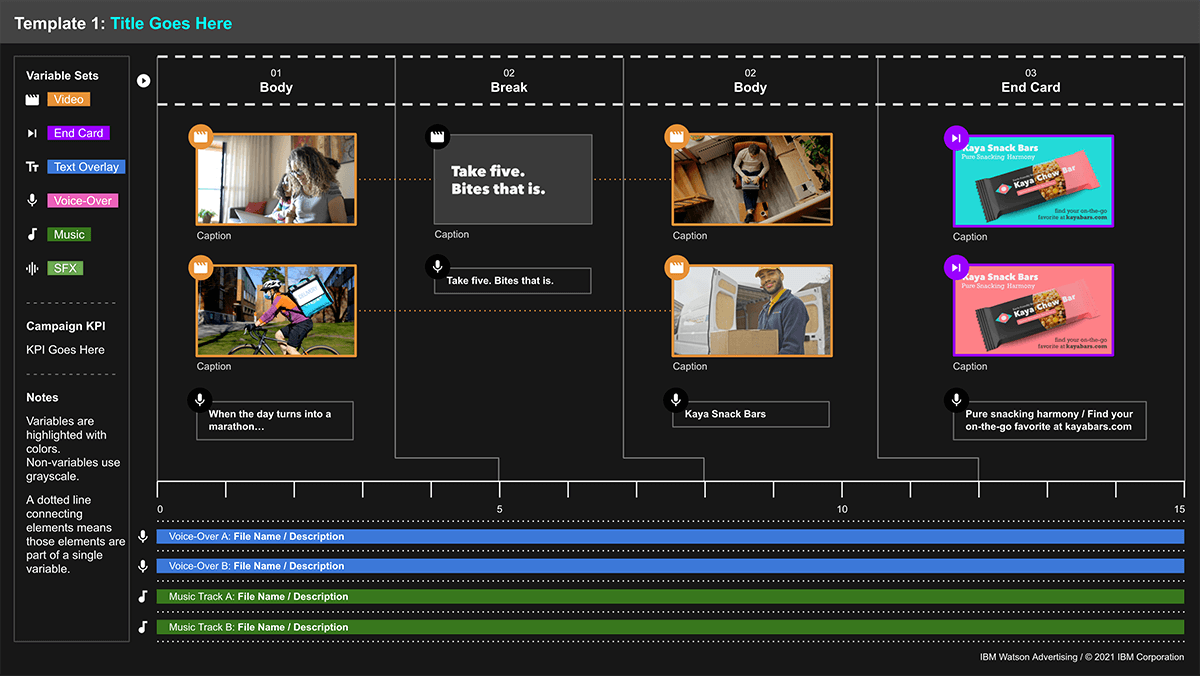Click the End Card skip icon in Variable Sets
Viewport: 1200px width, 676px height.
point(32,133)
